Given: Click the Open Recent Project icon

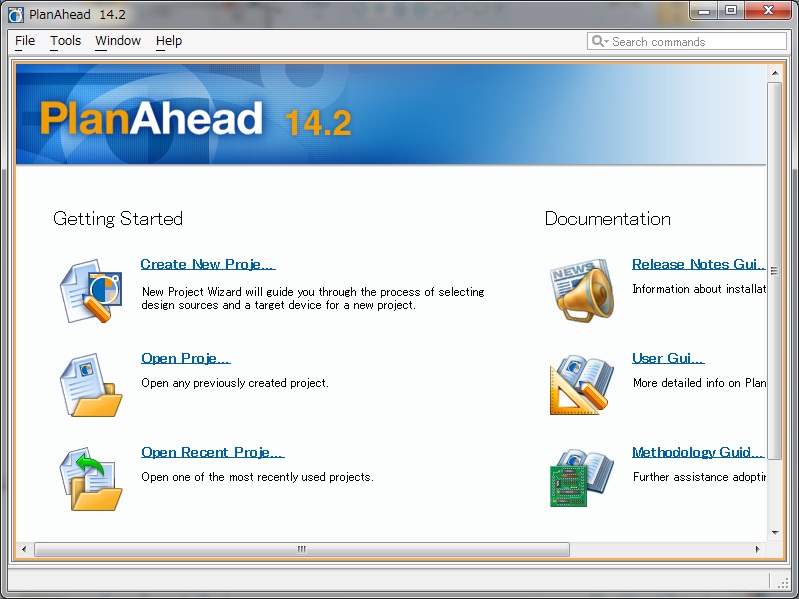Looking at the screenshot, I should click(x=91, y=479).
